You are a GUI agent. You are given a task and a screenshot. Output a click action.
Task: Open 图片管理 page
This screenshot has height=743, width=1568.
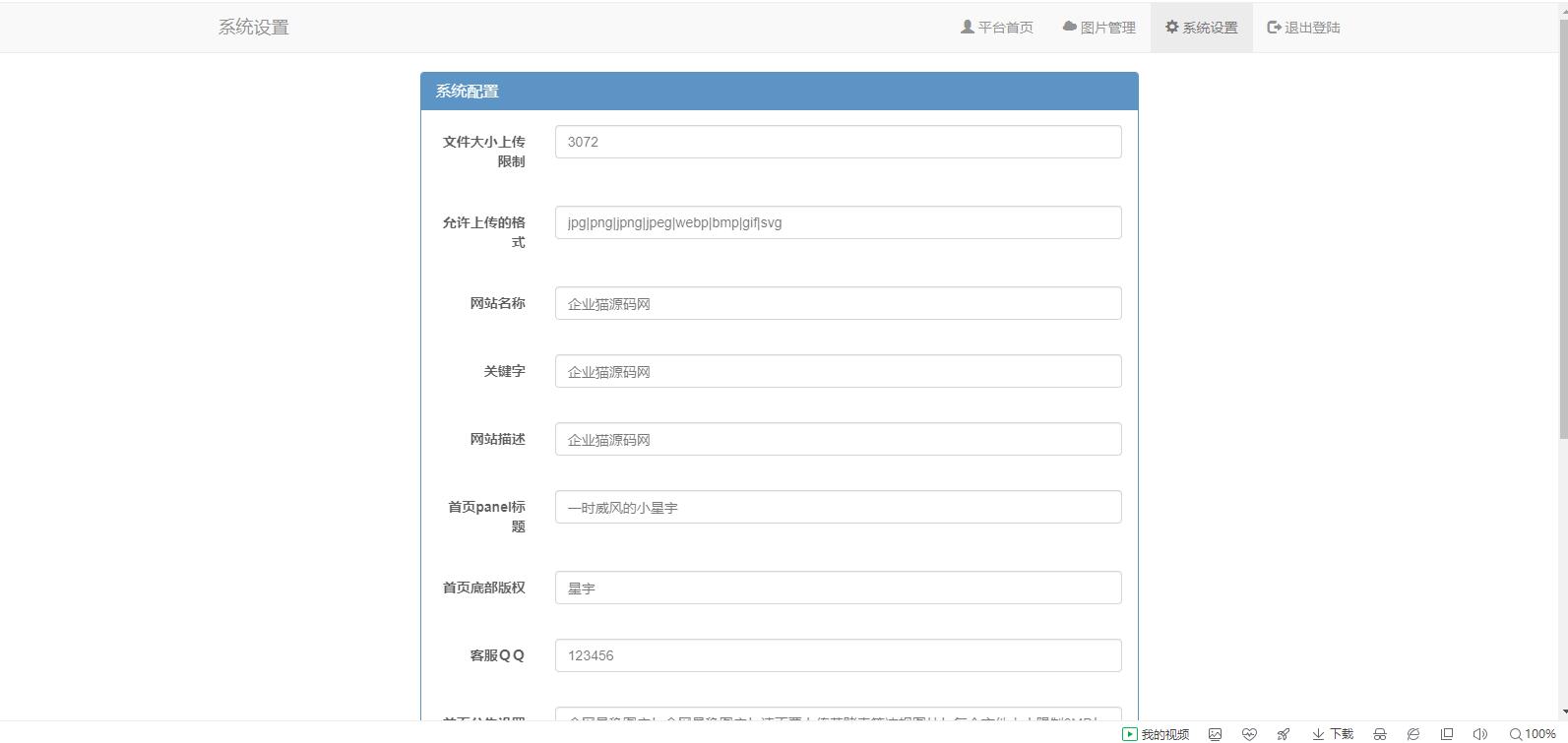(1098, 28)
